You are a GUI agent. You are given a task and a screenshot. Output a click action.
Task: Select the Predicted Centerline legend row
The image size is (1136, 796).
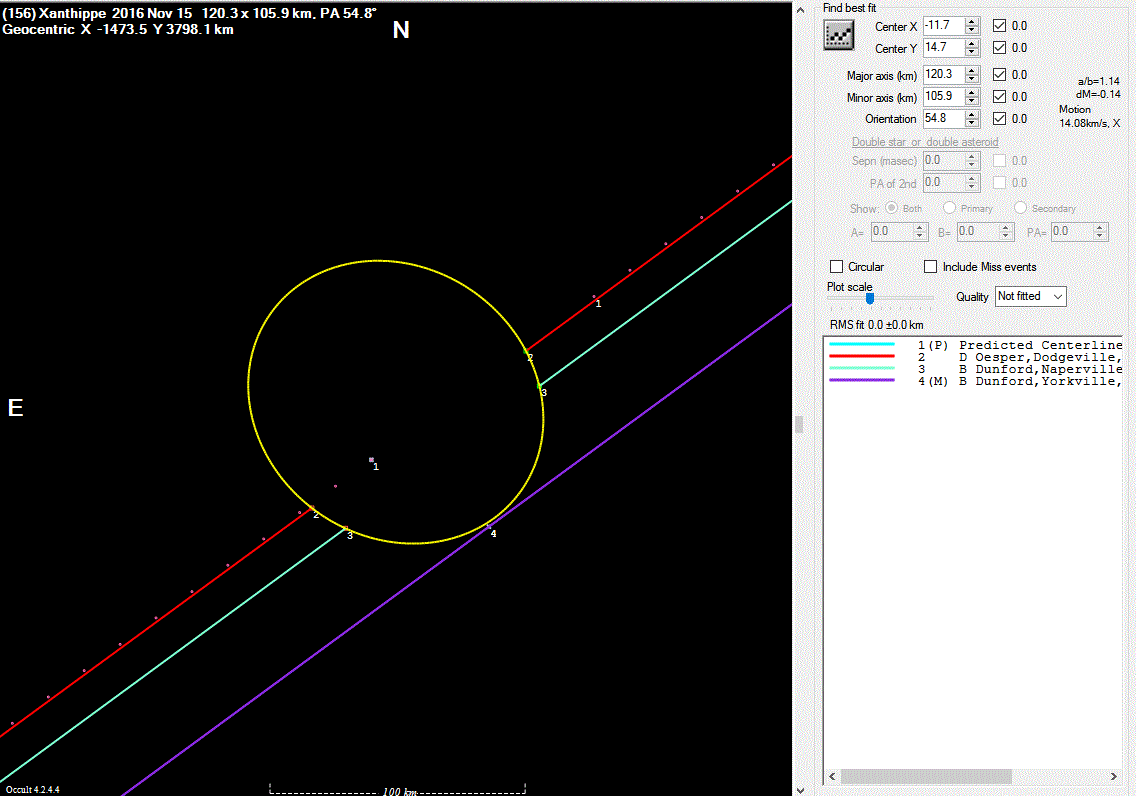click(x=973, y=345)
